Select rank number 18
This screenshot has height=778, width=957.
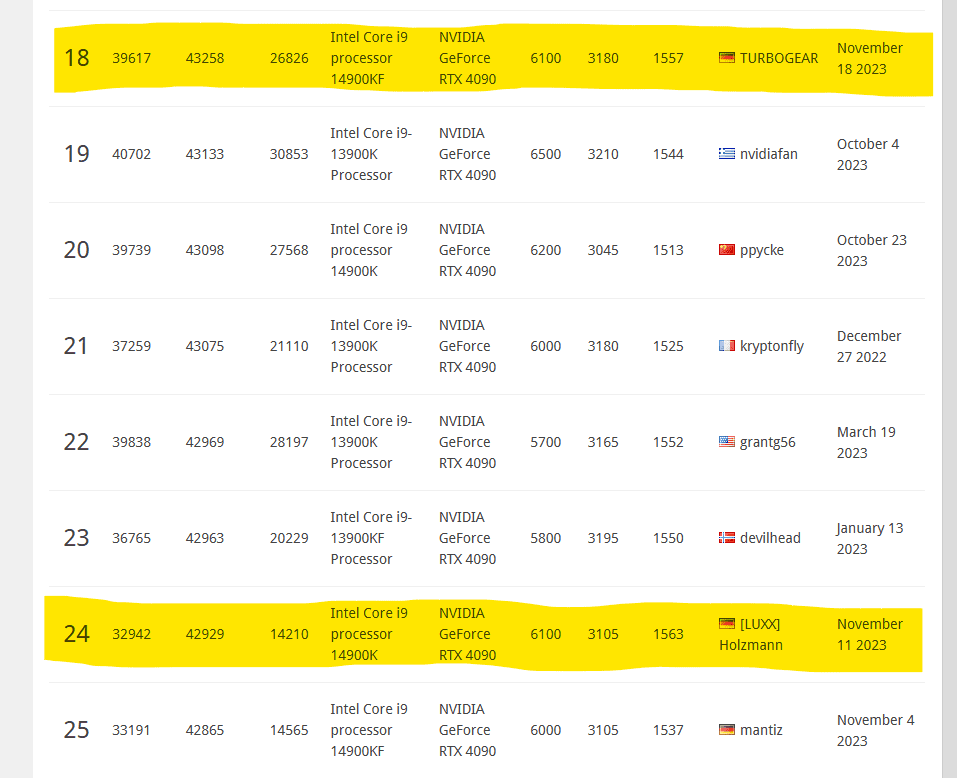[x=76, y=58]
